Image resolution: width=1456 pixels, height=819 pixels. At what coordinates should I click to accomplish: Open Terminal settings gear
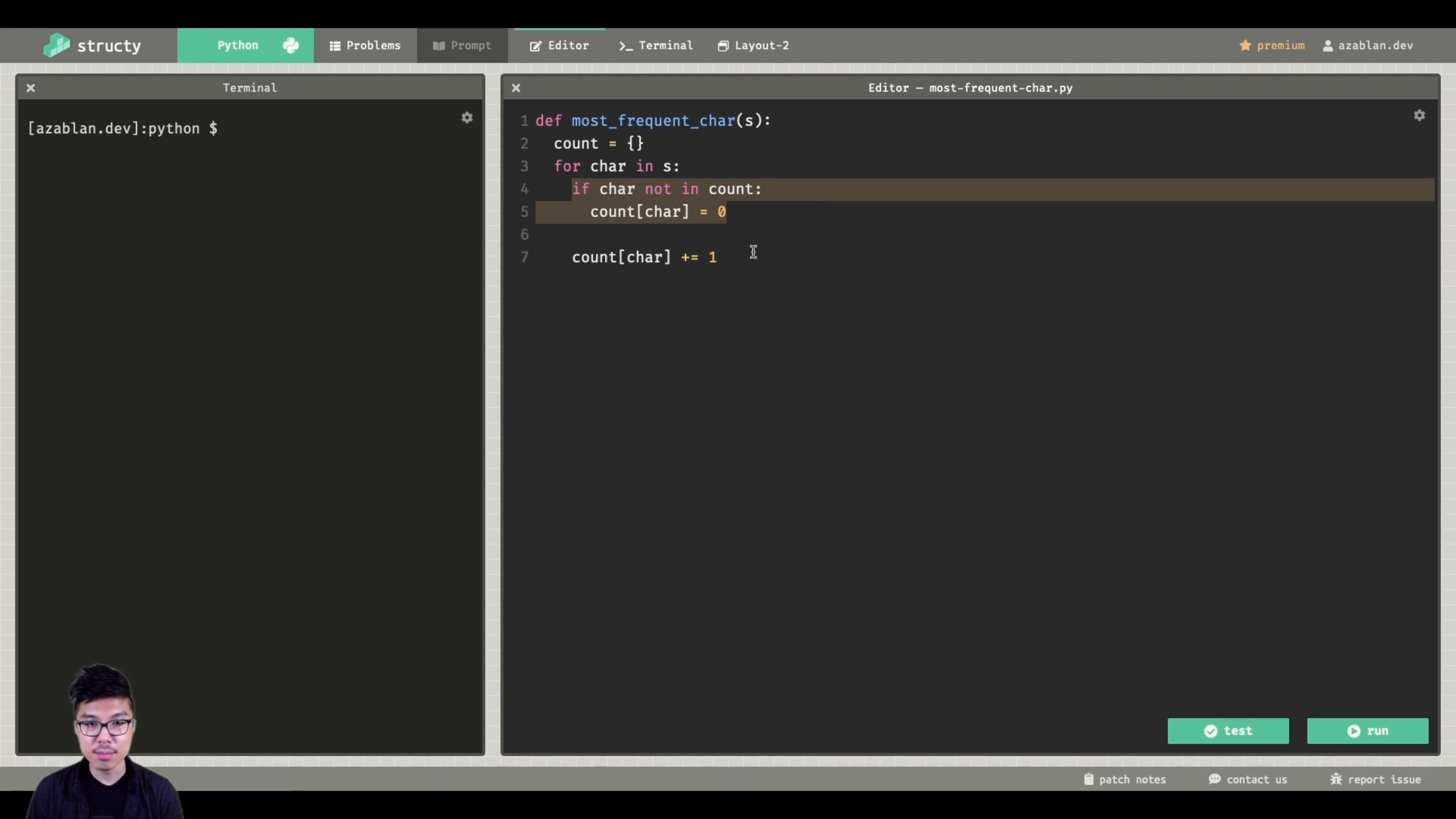467,118
